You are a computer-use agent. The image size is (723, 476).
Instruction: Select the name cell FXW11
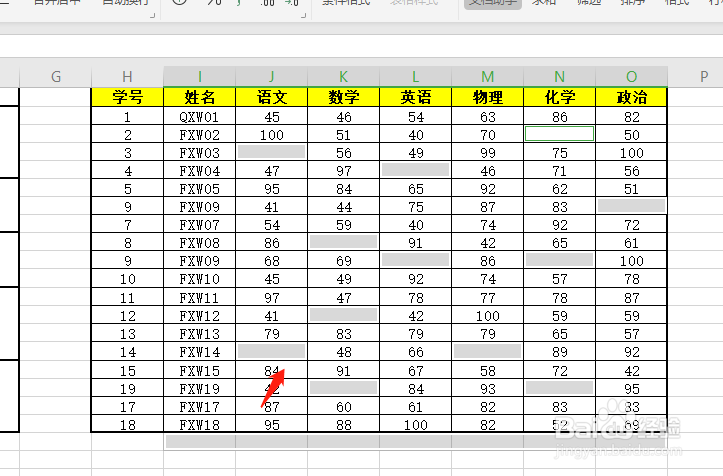tap(200, 298)
